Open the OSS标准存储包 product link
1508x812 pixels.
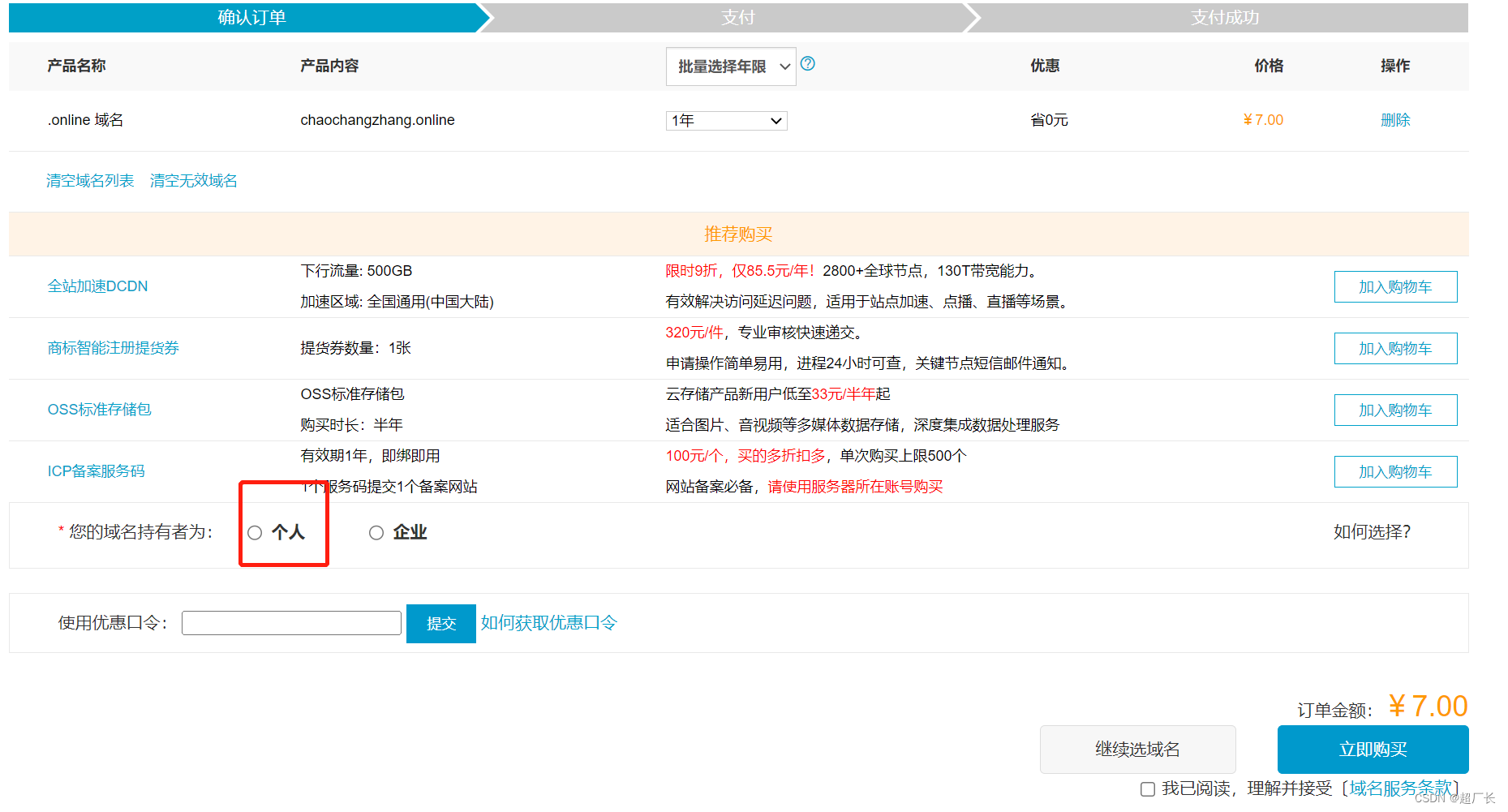coord(99,410)
